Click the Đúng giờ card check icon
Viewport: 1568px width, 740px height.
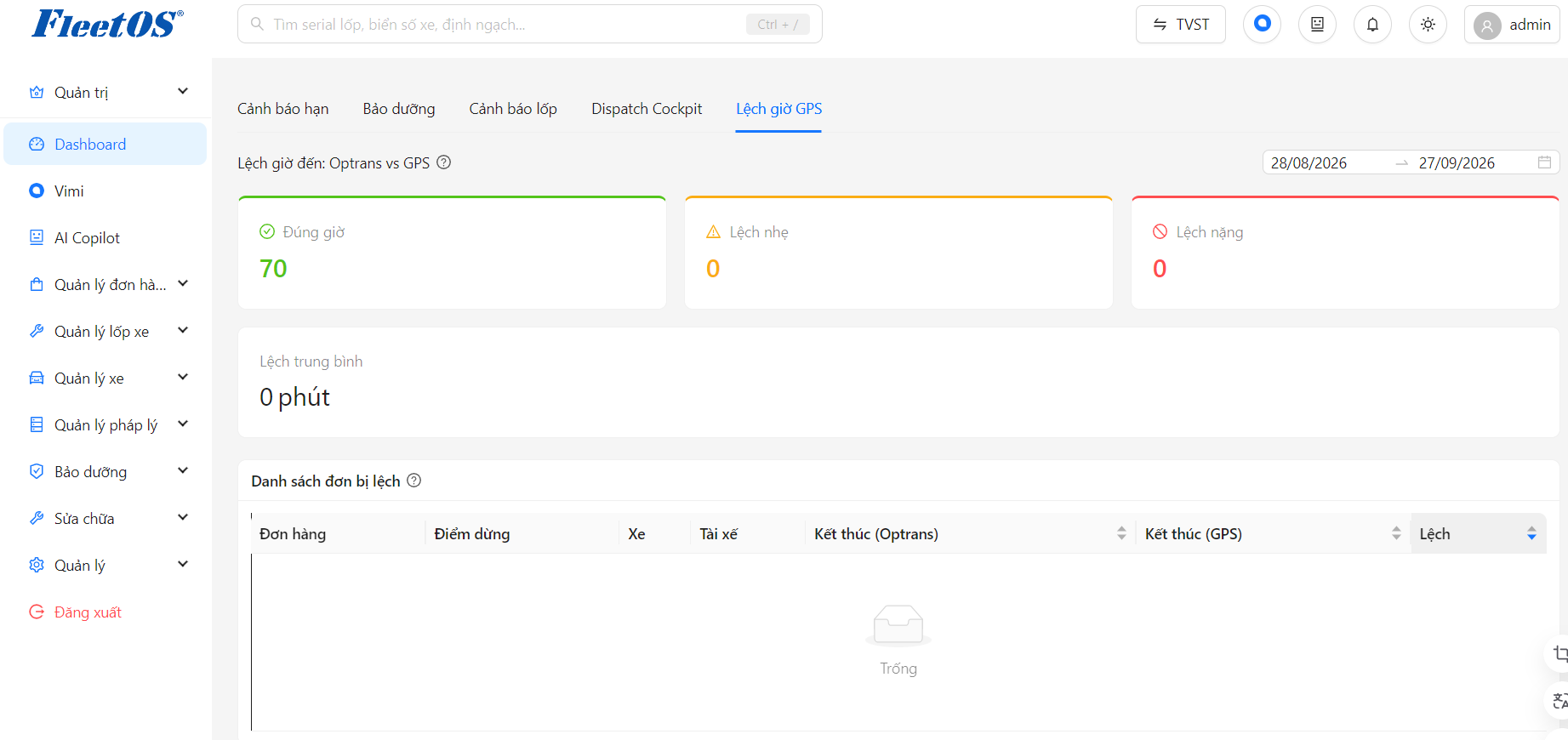(267, 231)
